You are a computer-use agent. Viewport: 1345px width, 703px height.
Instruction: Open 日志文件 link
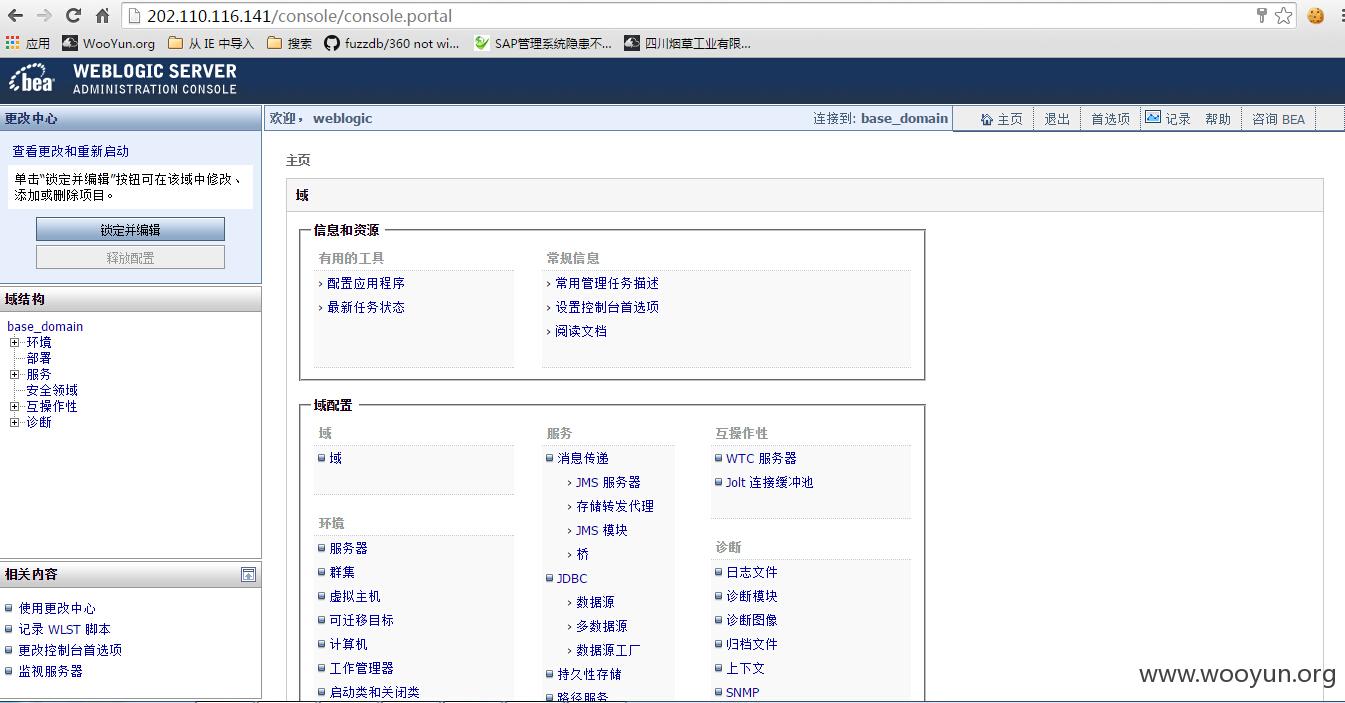coord(751,572)
